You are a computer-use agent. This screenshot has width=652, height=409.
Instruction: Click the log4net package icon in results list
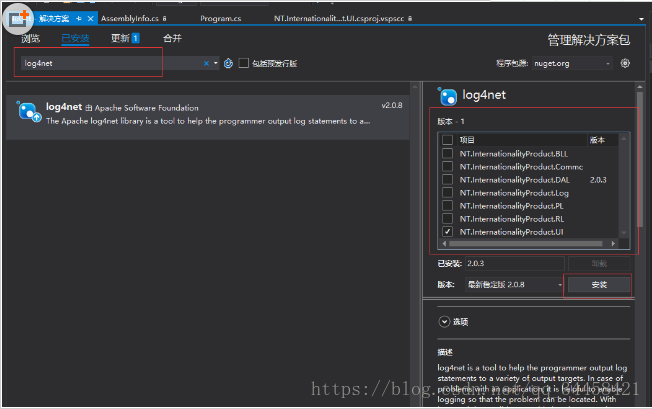click(x=29, y=112)
